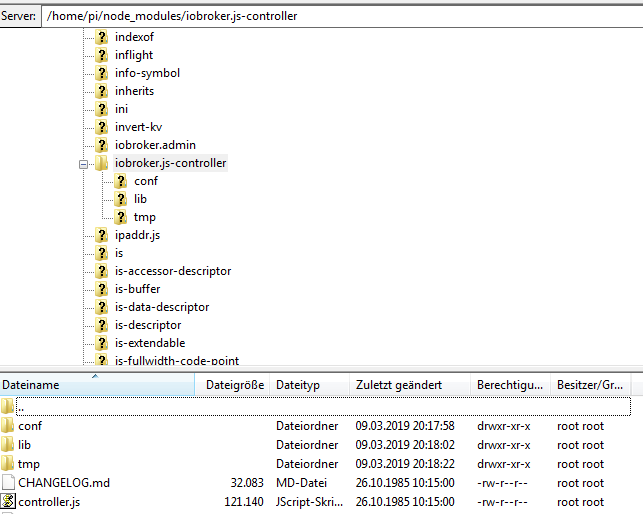The width and height of the screenshot is (643, 514).
Task: Click the Server remote path input field
Action: (x=342, y=16)
